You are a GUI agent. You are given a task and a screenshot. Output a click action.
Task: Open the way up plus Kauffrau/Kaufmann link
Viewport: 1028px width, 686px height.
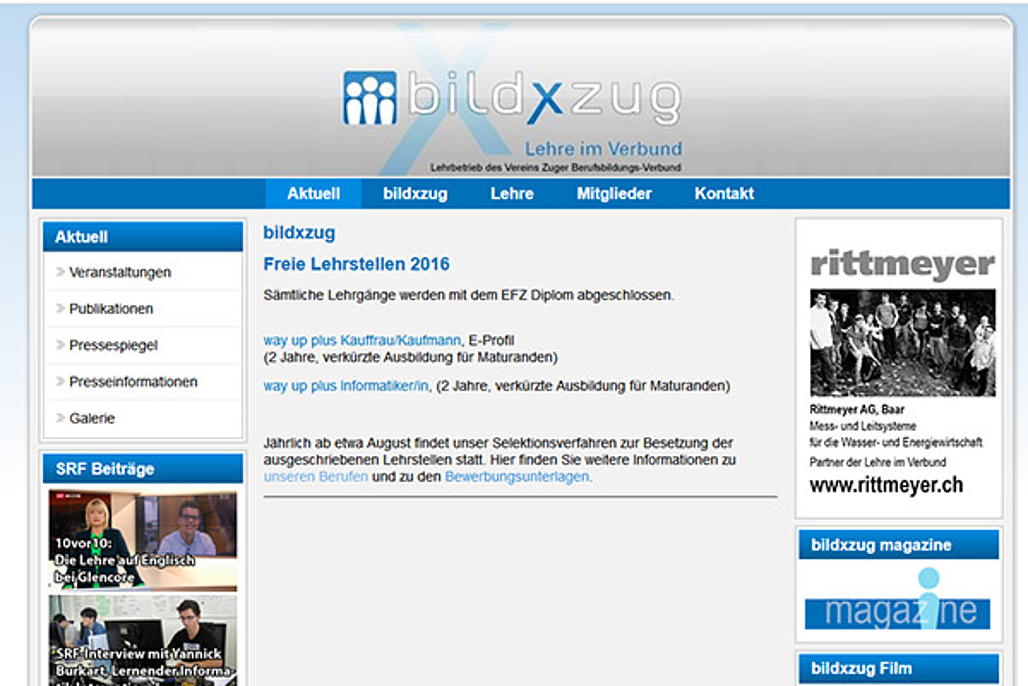click(x=362, y=340)
